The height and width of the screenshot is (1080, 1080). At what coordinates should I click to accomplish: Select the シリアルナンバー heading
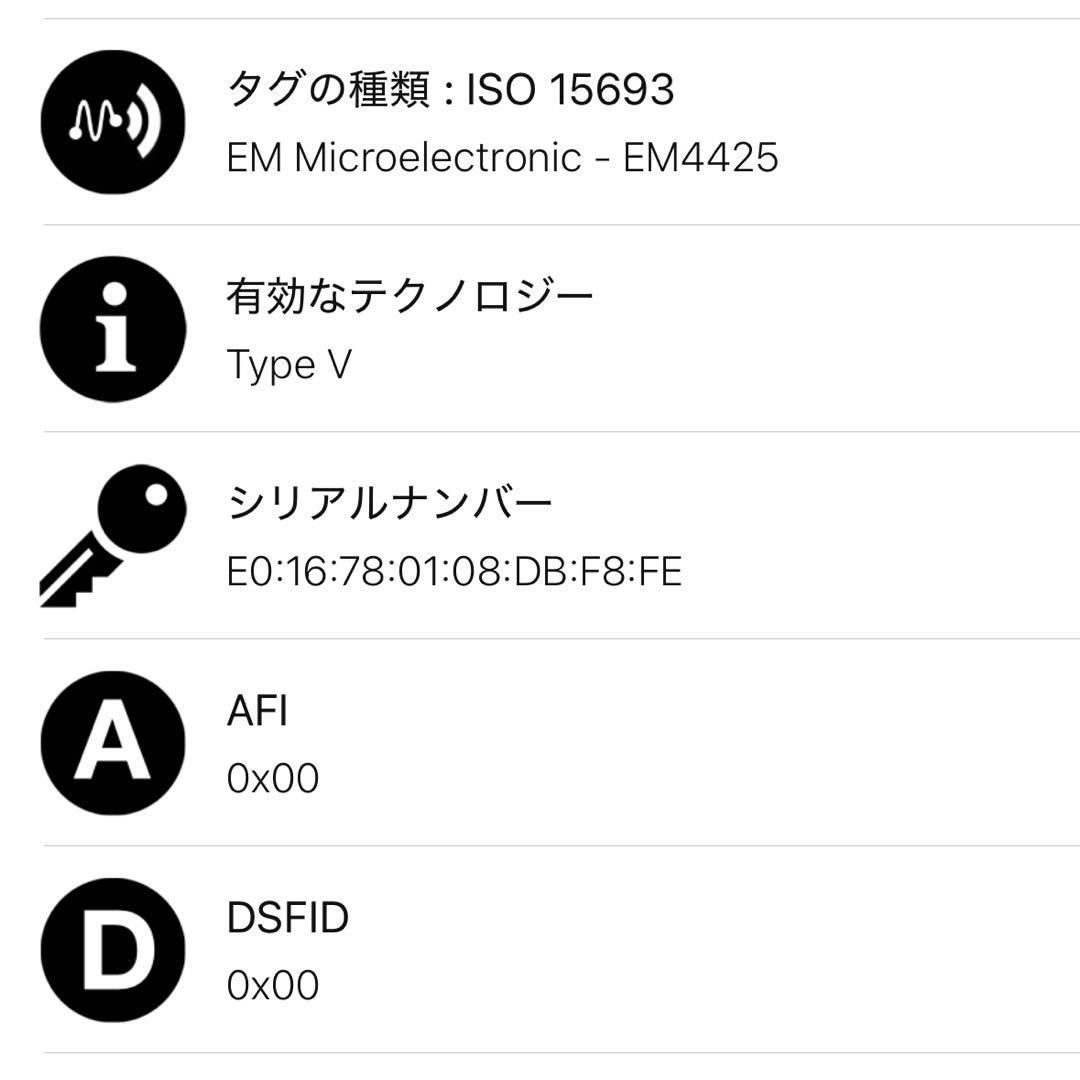tap(390, 504)
